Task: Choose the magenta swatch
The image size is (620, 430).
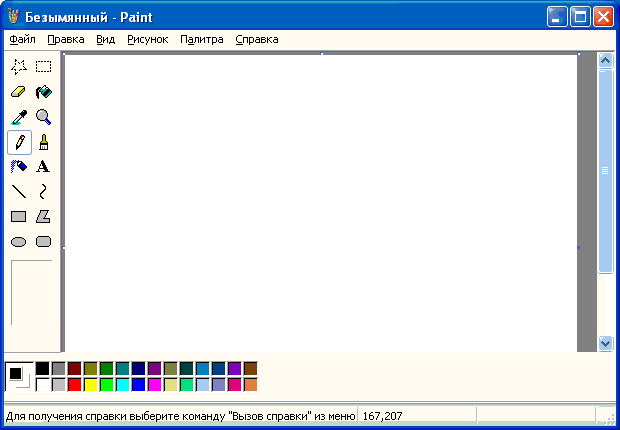Action: point(155,385)
